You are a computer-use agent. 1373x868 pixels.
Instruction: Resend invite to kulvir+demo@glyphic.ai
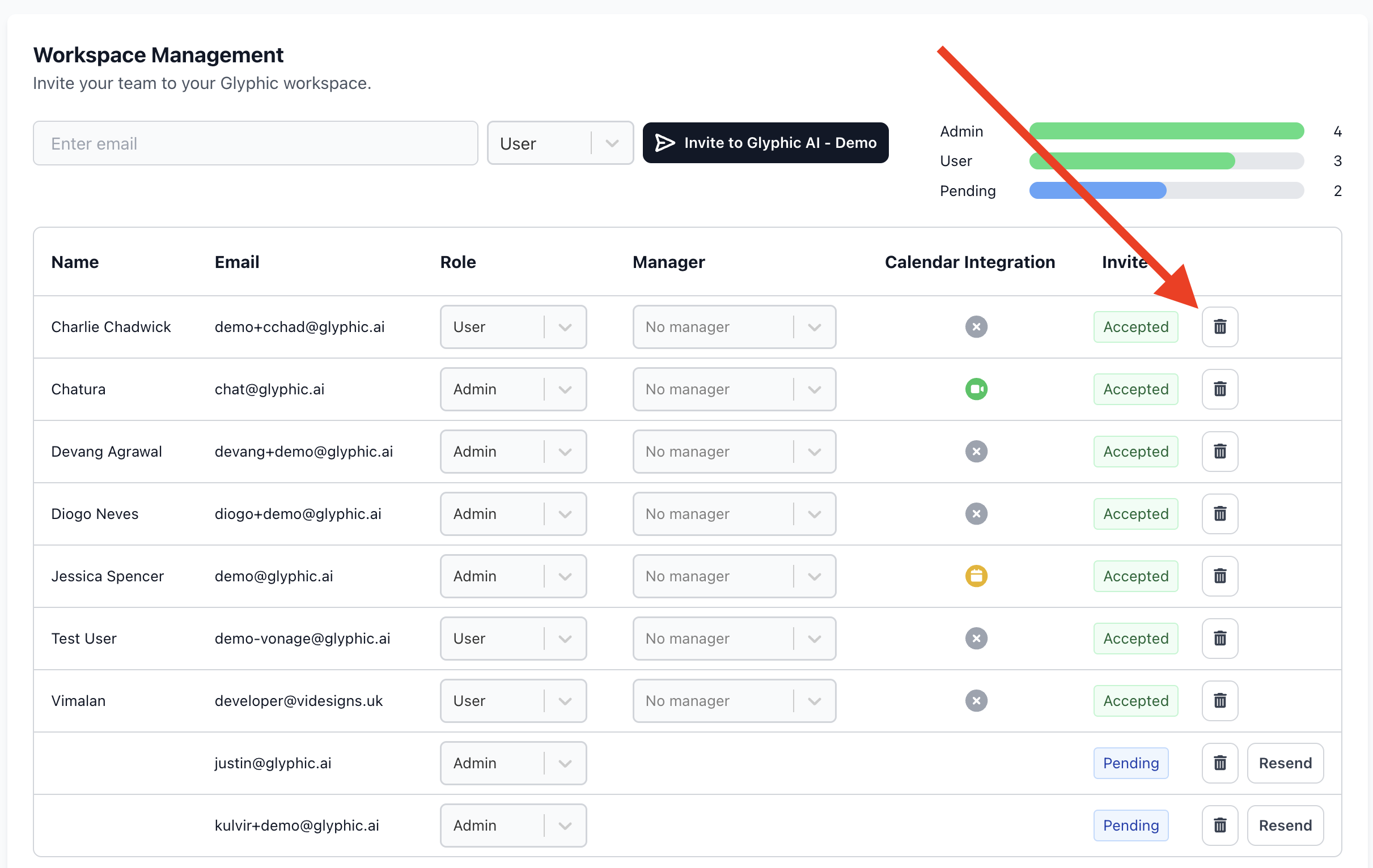(1285, 826)
